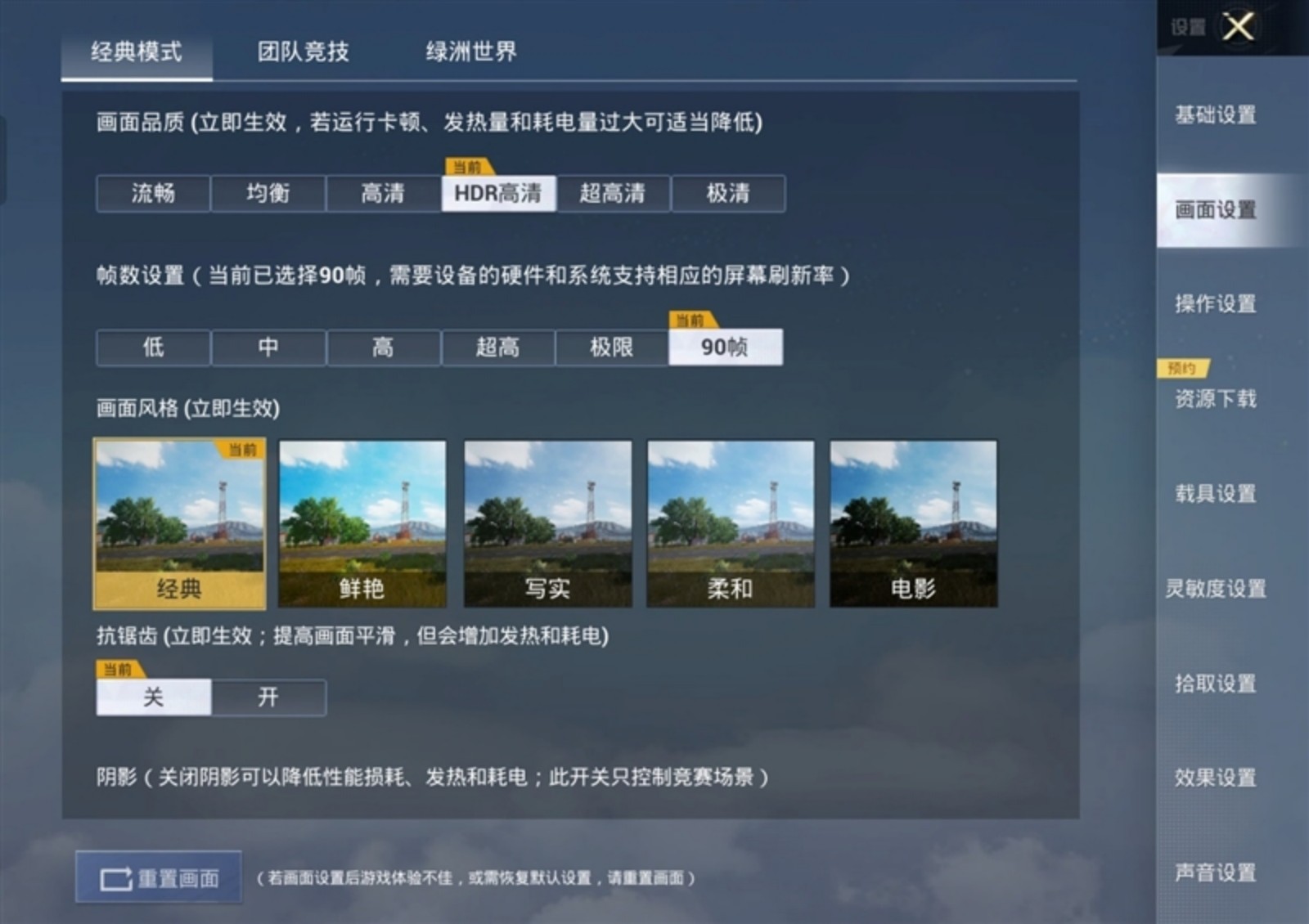Turn anti-aliasing on with 开
Screen dimensions: 1309x924
pyautogui.click(x=268, y=697)
